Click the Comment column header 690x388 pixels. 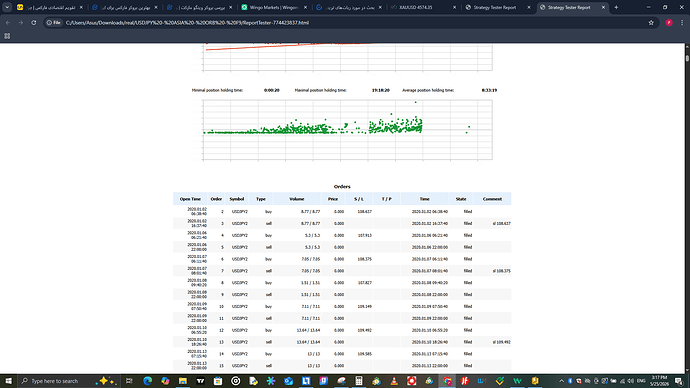coord(492,199)
